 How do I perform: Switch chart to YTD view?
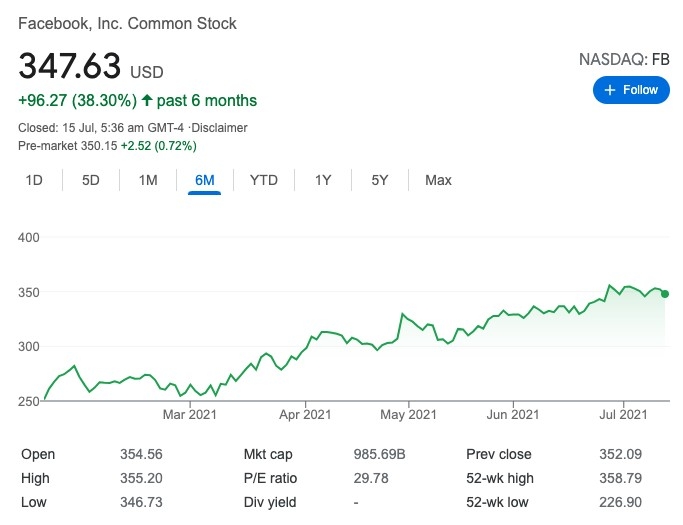tap(264, 180)
